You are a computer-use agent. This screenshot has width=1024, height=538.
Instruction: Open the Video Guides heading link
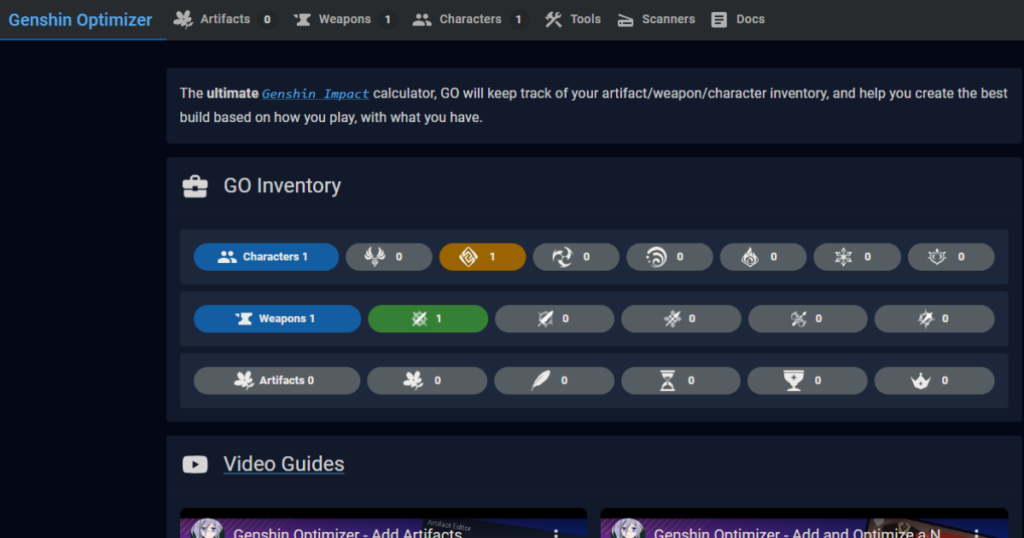click(283, 464)
